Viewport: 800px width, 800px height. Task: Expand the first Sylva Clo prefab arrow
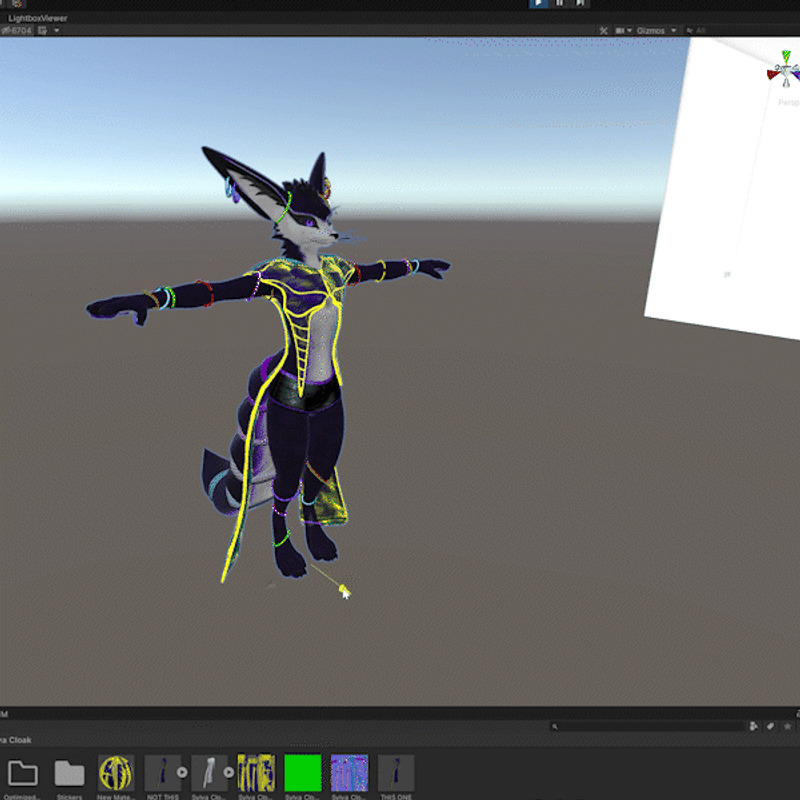tap(181, 770)
